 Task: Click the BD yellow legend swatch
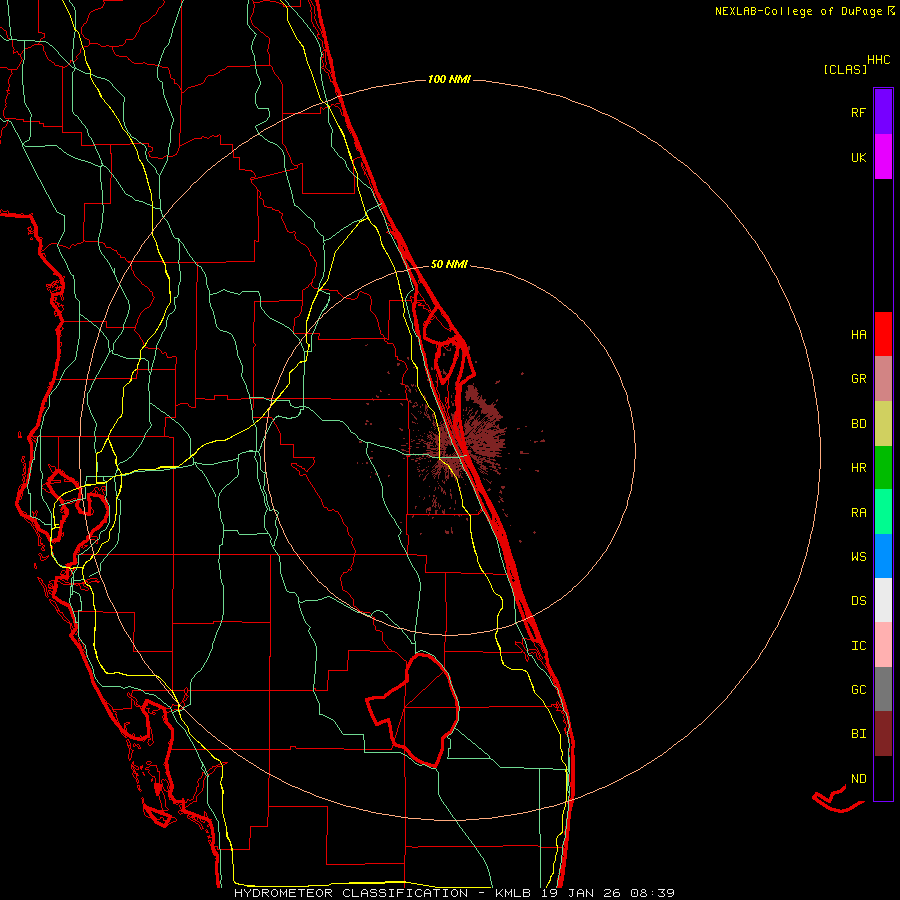coord(883,424)
